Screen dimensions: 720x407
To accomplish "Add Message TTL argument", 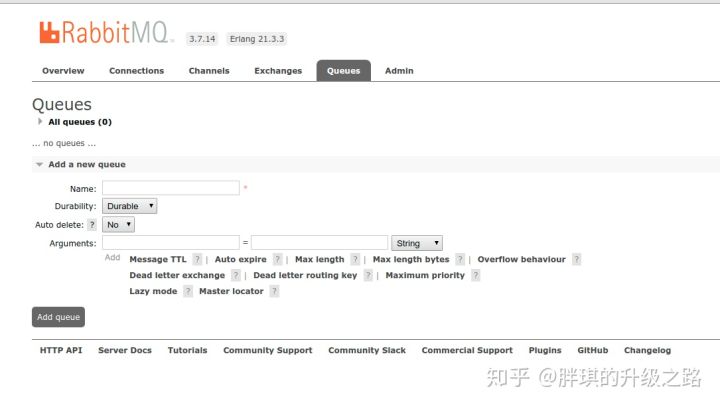I will click(x=158, y=259).
